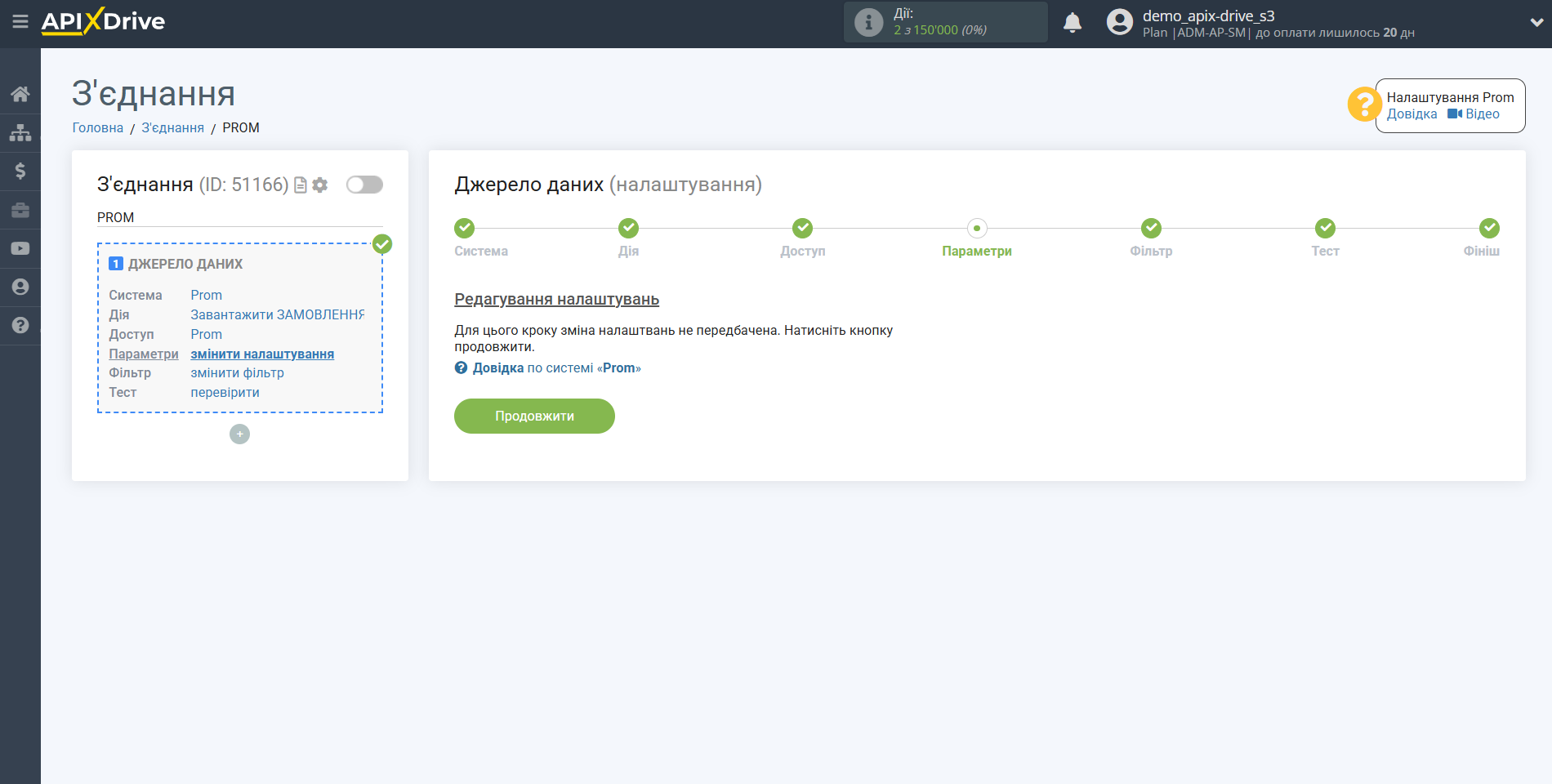Click the PROM breadcrumb text
Viewport: 1552px width, 784px height.
pos(241,128)
